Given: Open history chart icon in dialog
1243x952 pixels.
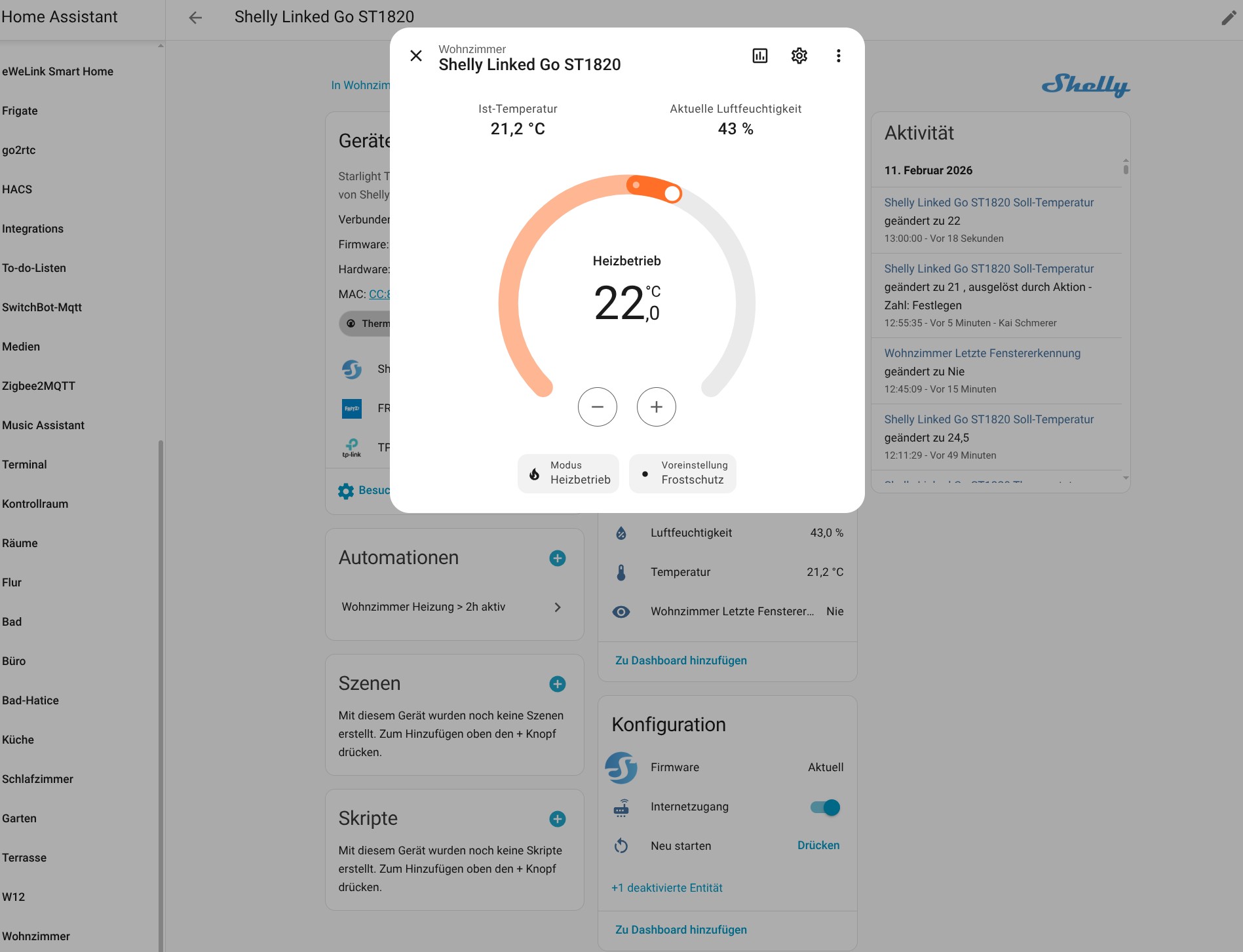Looking at the screenshot, I should tap(760, 56).
